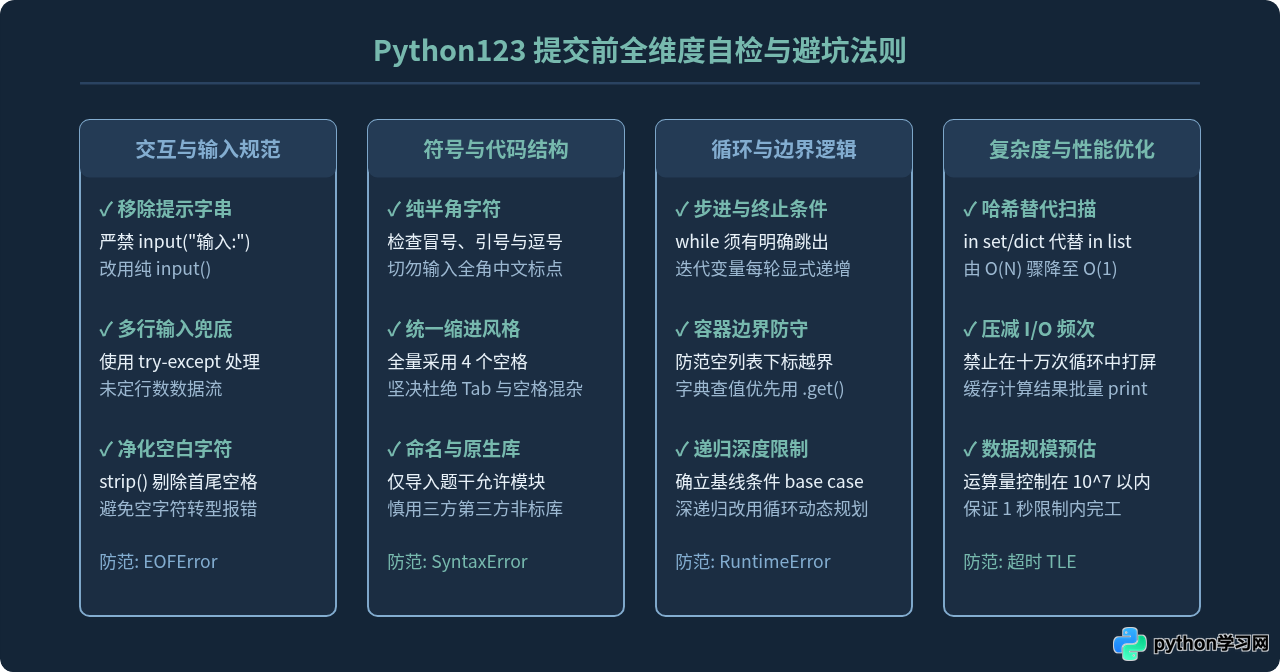Click the checkmark before 数据规模预估
1280x672 pixels.
(x=970, y=449)
